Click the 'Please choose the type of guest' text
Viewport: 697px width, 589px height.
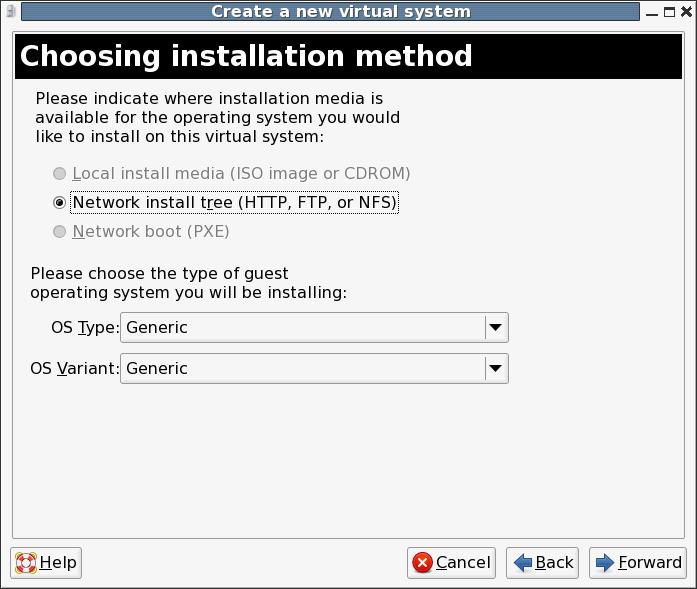(188, 283)
